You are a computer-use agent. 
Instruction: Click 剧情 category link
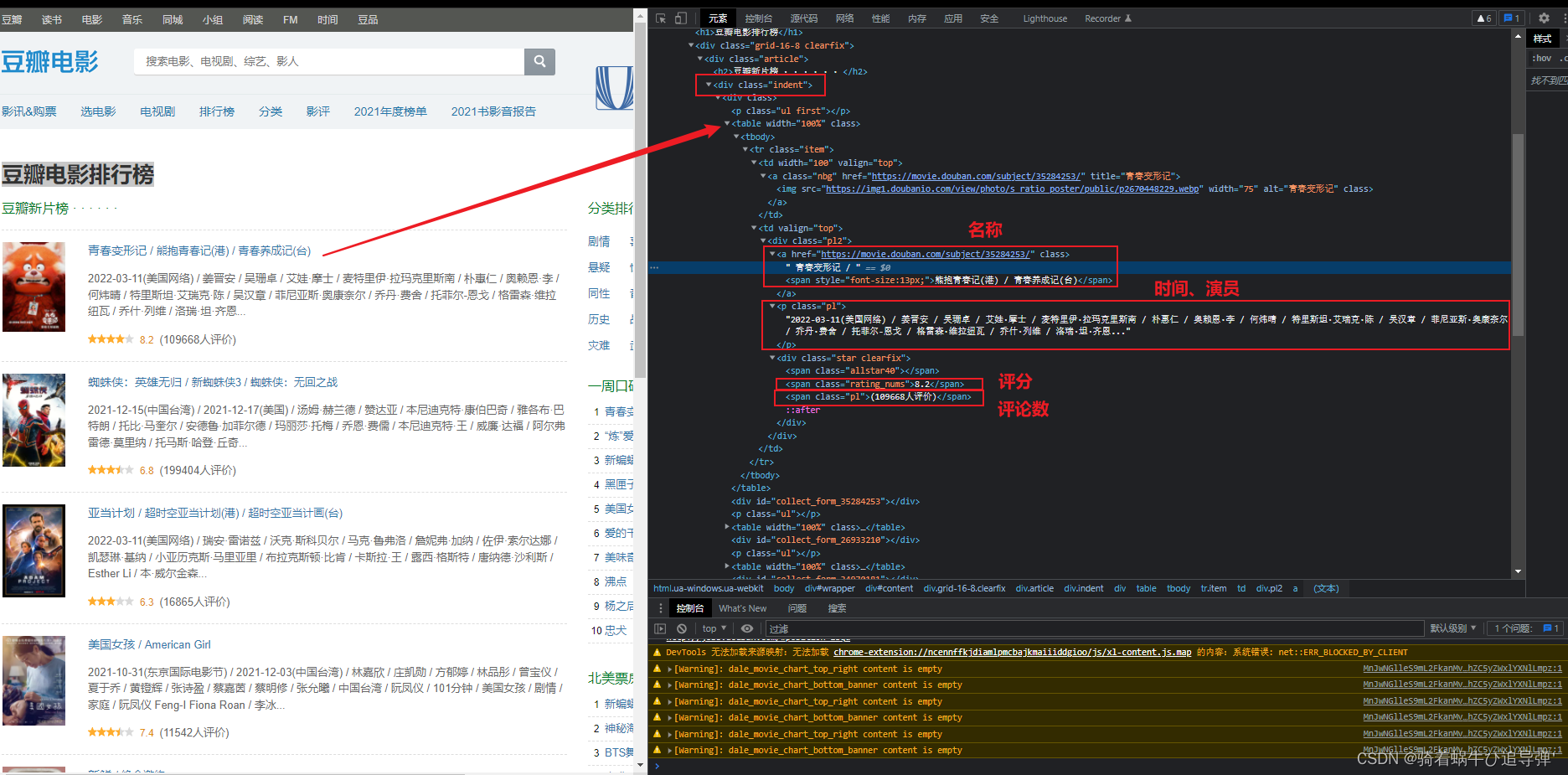point(599,241)
